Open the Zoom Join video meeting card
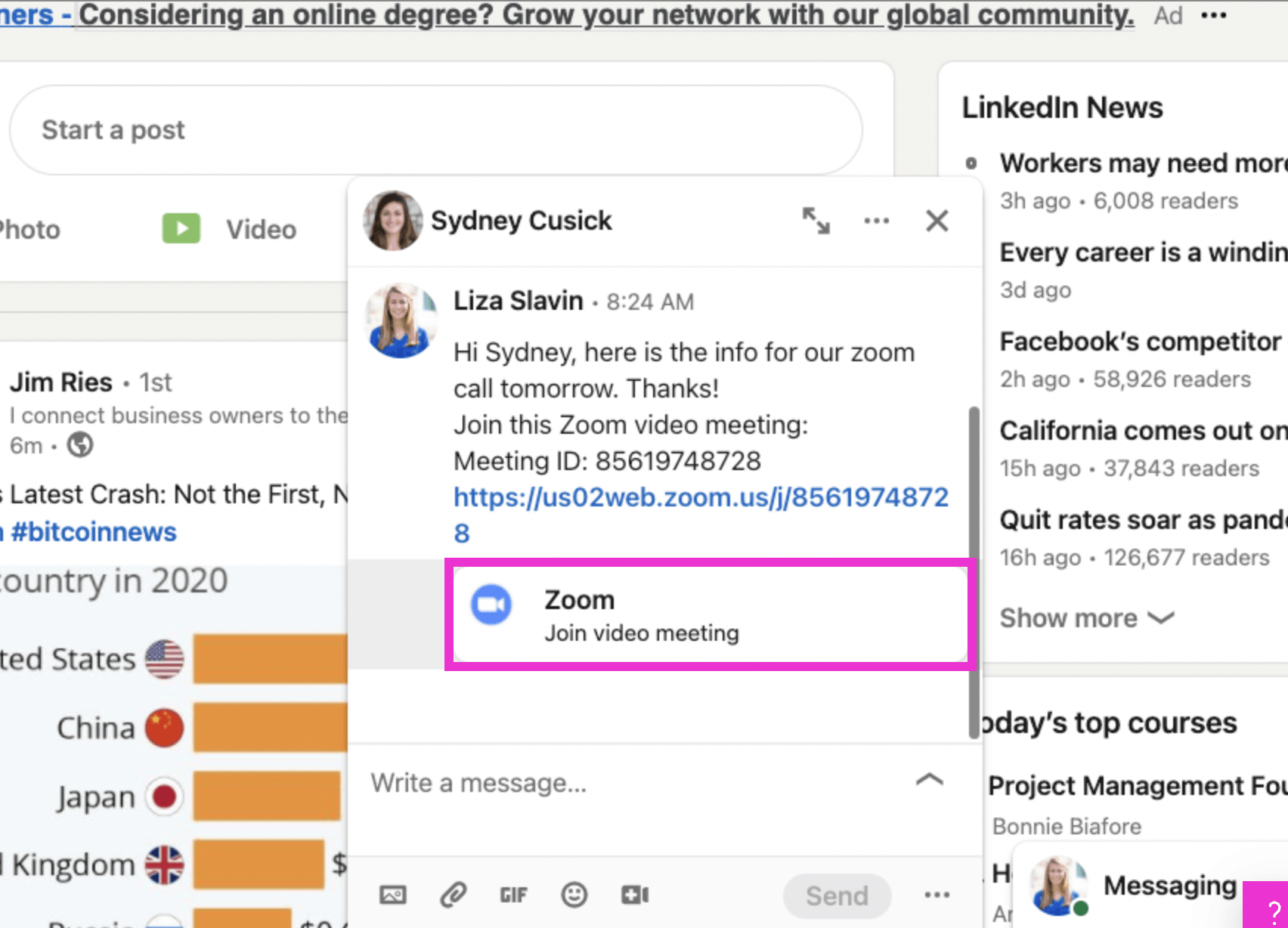The image size is (1288, 928). pos(710,615)
